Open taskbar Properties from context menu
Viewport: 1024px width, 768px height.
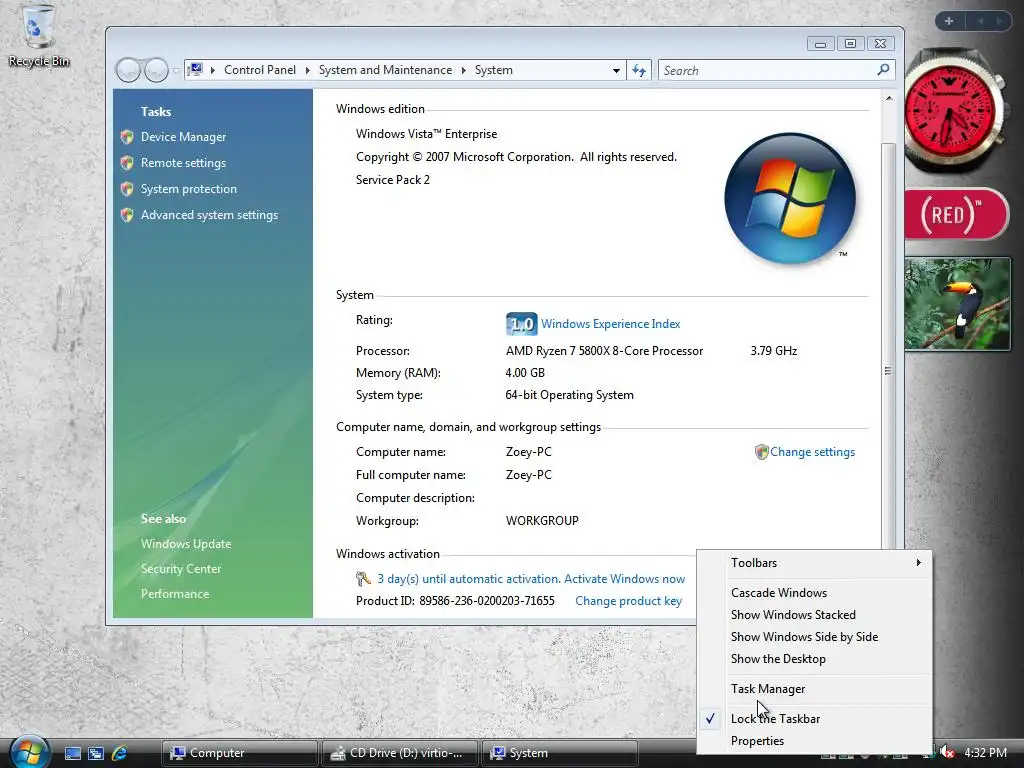pos(814,741)
